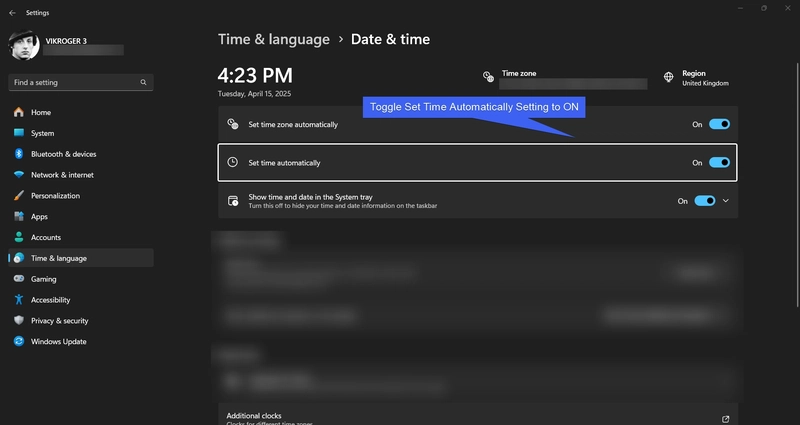This screenshot has width=800, height=425.
Task: Go to the Apps settings section
Action: [x=39, y=216]
